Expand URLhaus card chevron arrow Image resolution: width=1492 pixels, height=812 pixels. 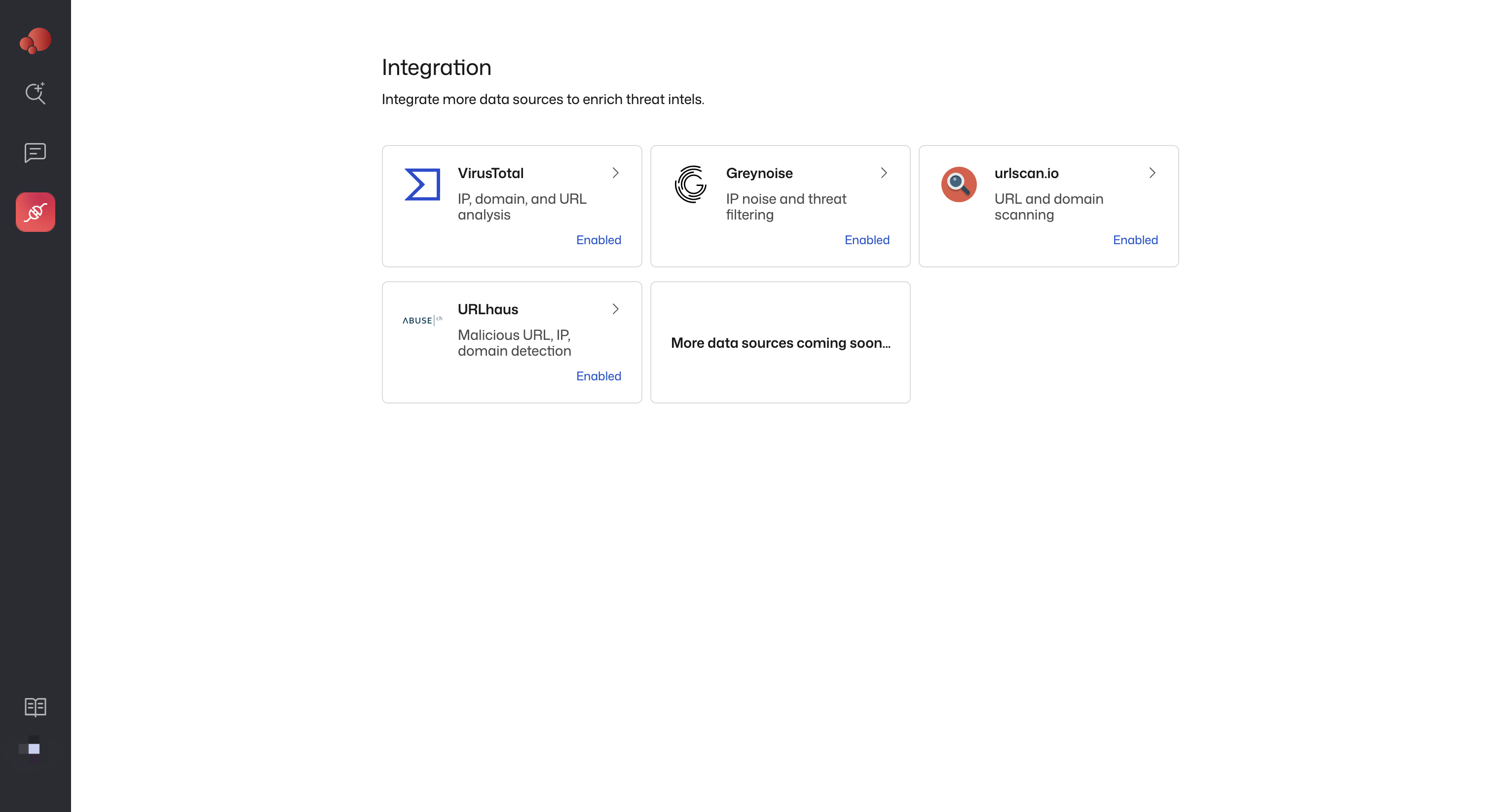click(615, 309)
